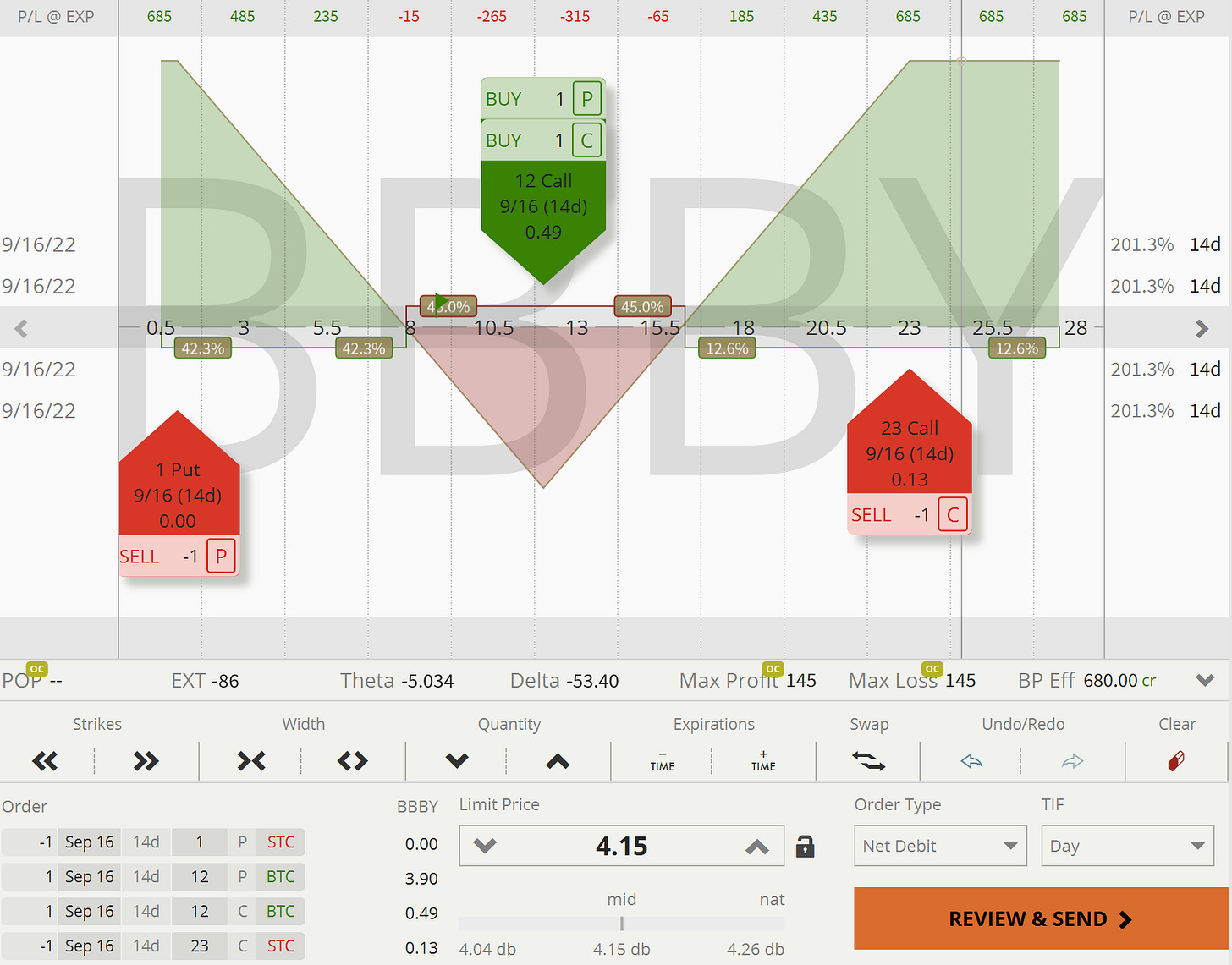Shift strikes up with double-right arrows
Image resolution: width=1232 pixels, height=965 pixels.
pos(146,761)
